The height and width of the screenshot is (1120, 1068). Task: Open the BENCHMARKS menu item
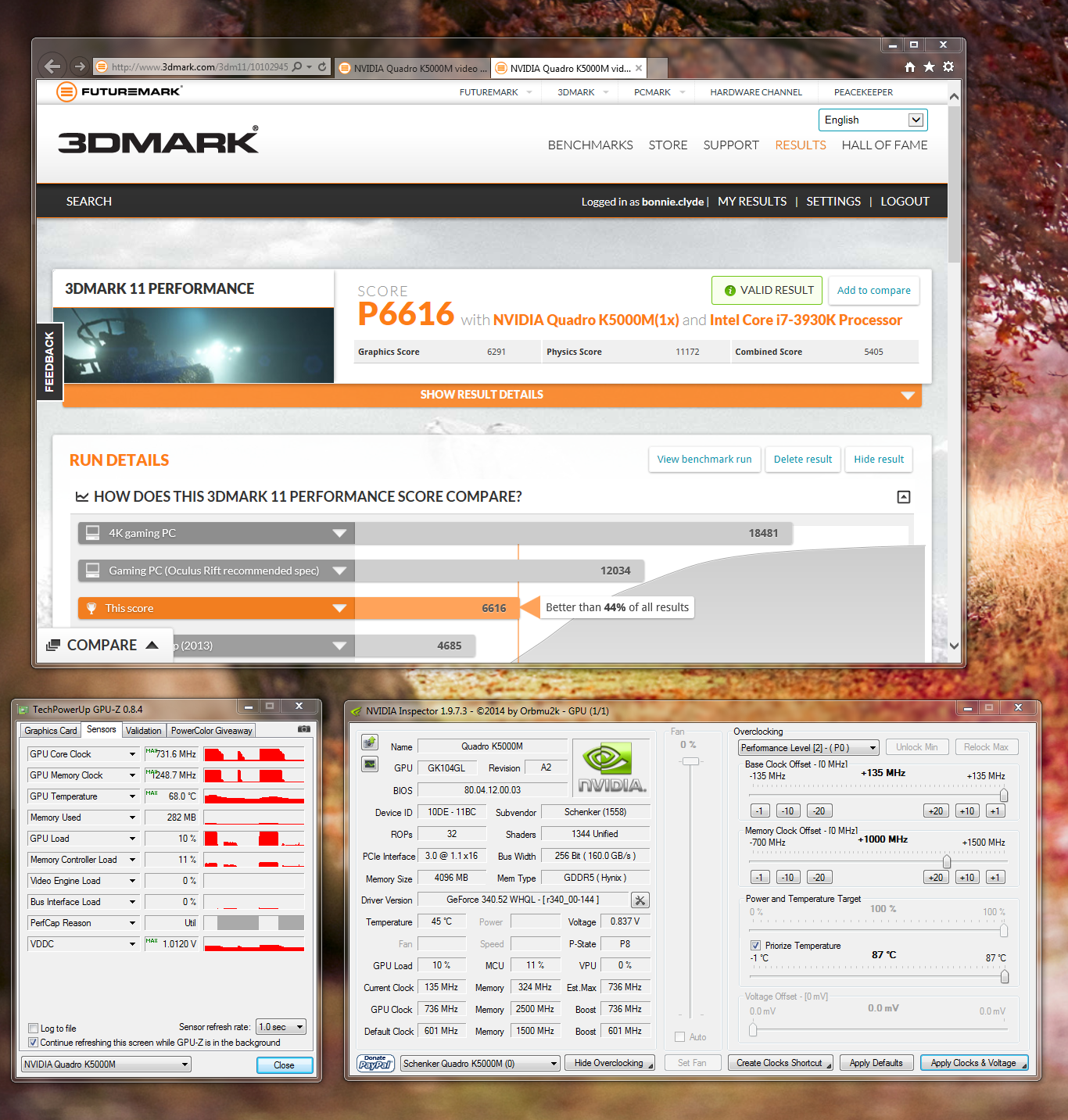pyautogui.click(x=590, y=145)
